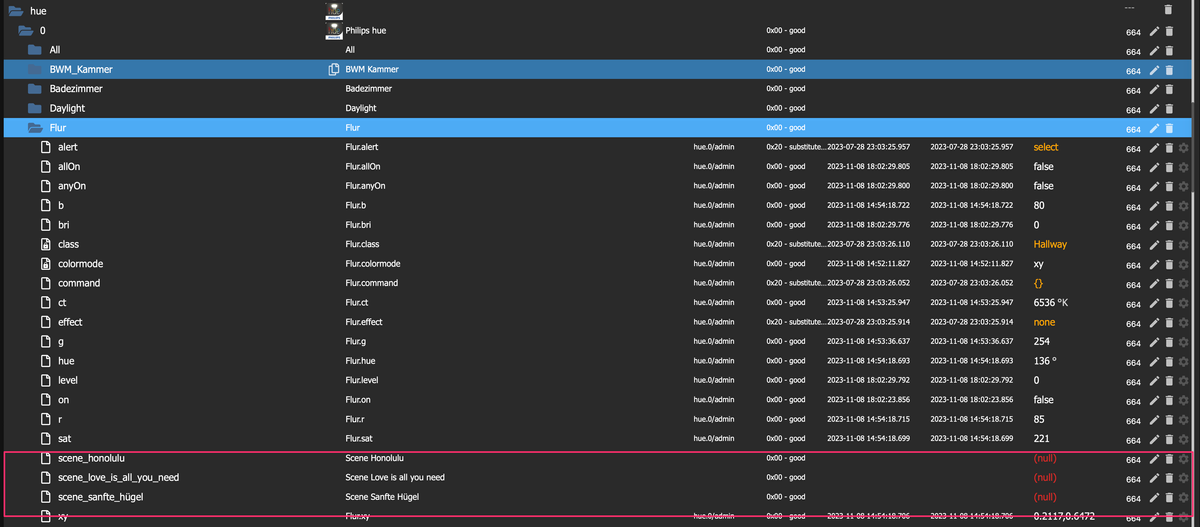The image size is (1200, 527).
Task: Toggle the Flur.anyOn false value
Action: (1045, 186)
